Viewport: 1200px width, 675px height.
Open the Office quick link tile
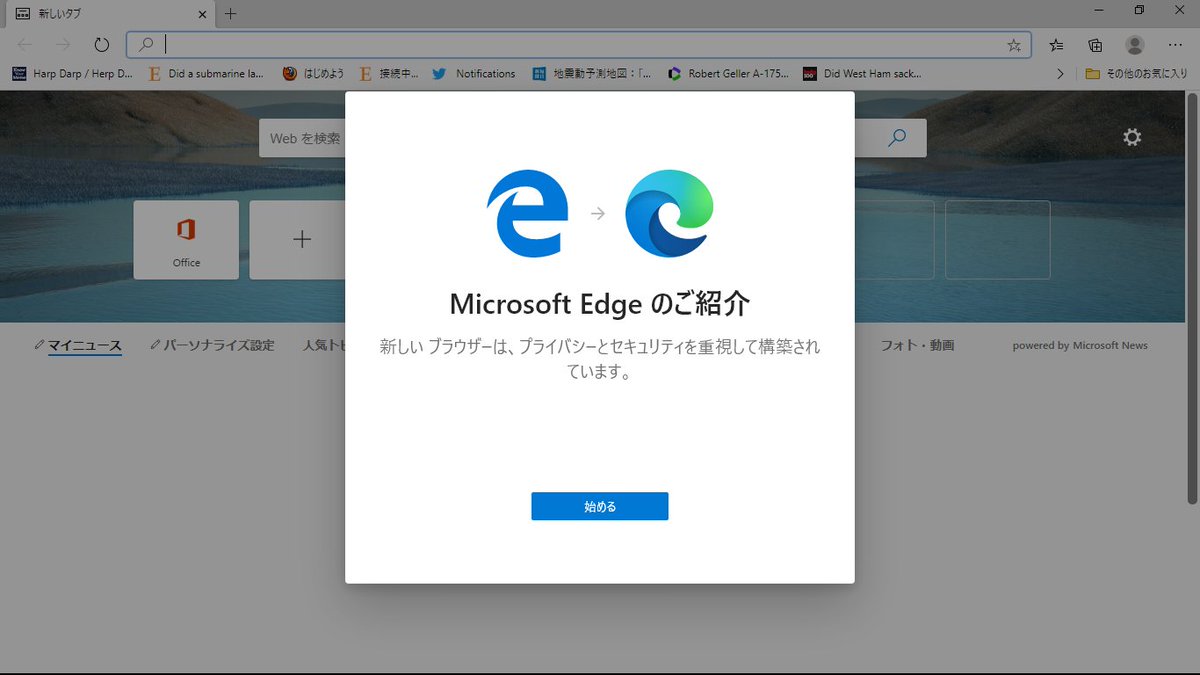click(x=186, y=240)
